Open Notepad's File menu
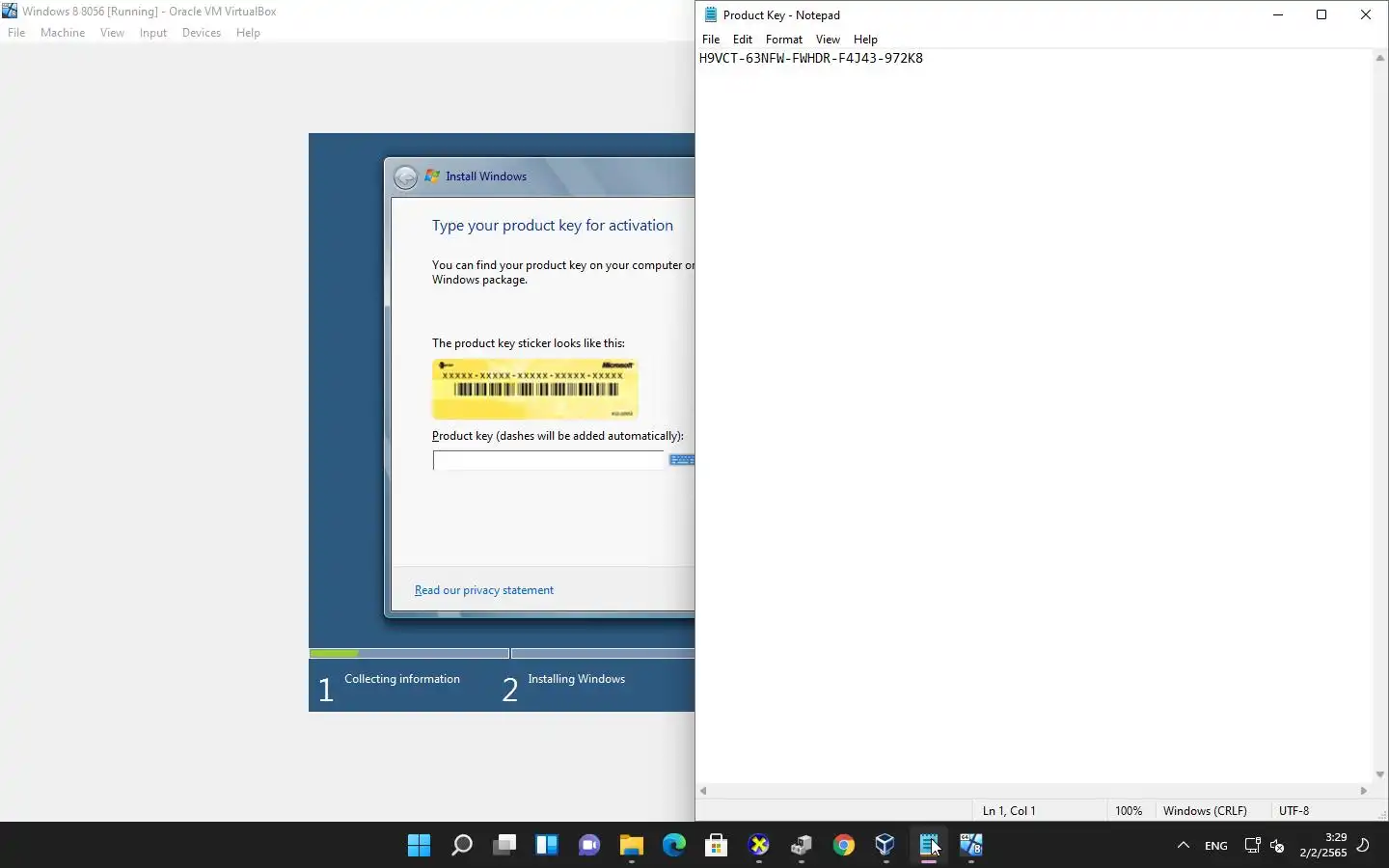 pos(711,40)
